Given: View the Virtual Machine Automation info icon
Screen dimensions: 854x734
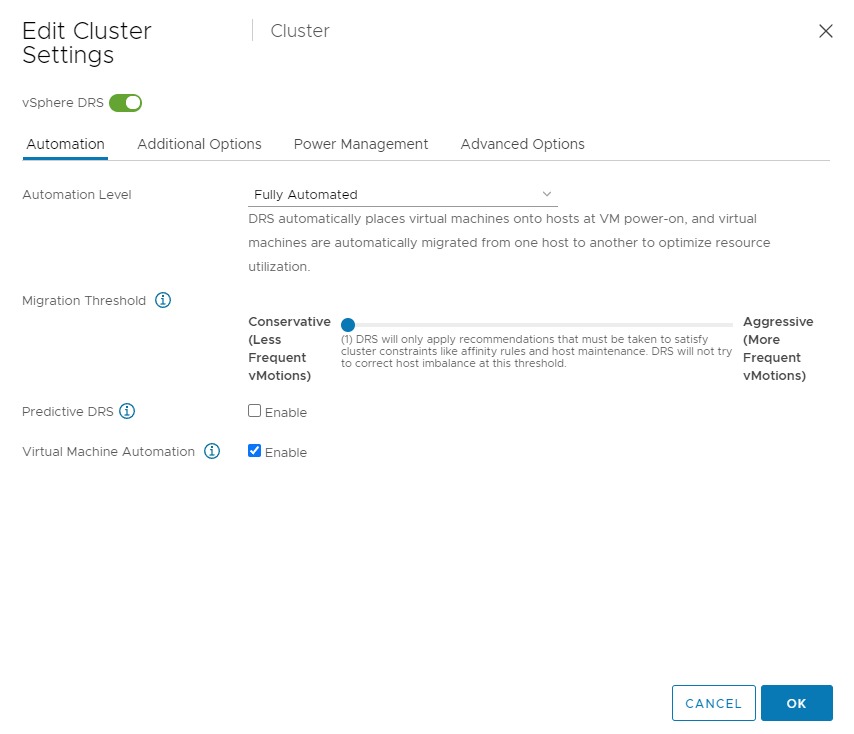Looking at the screenshot, I should pyautogui.click(x=212, y=451).
